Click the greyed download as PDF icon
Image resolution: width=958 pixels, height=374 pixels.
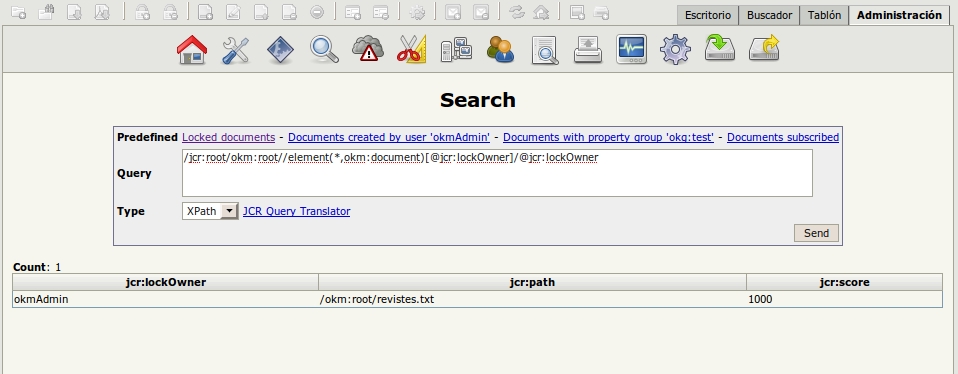[103, 12]
